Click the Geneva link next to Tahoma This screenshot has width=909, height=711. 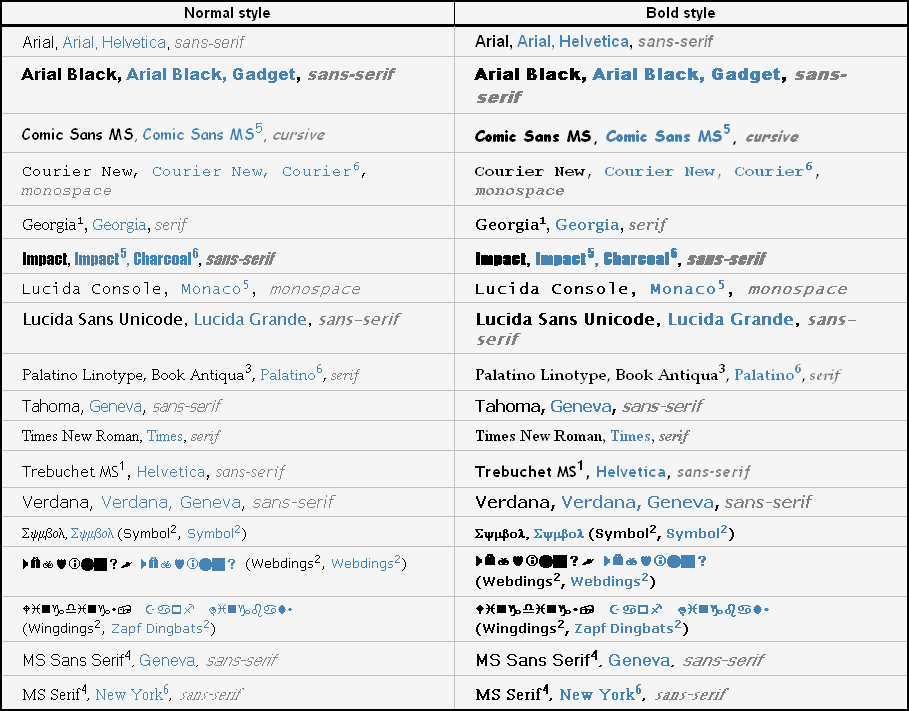coord(114,407)
